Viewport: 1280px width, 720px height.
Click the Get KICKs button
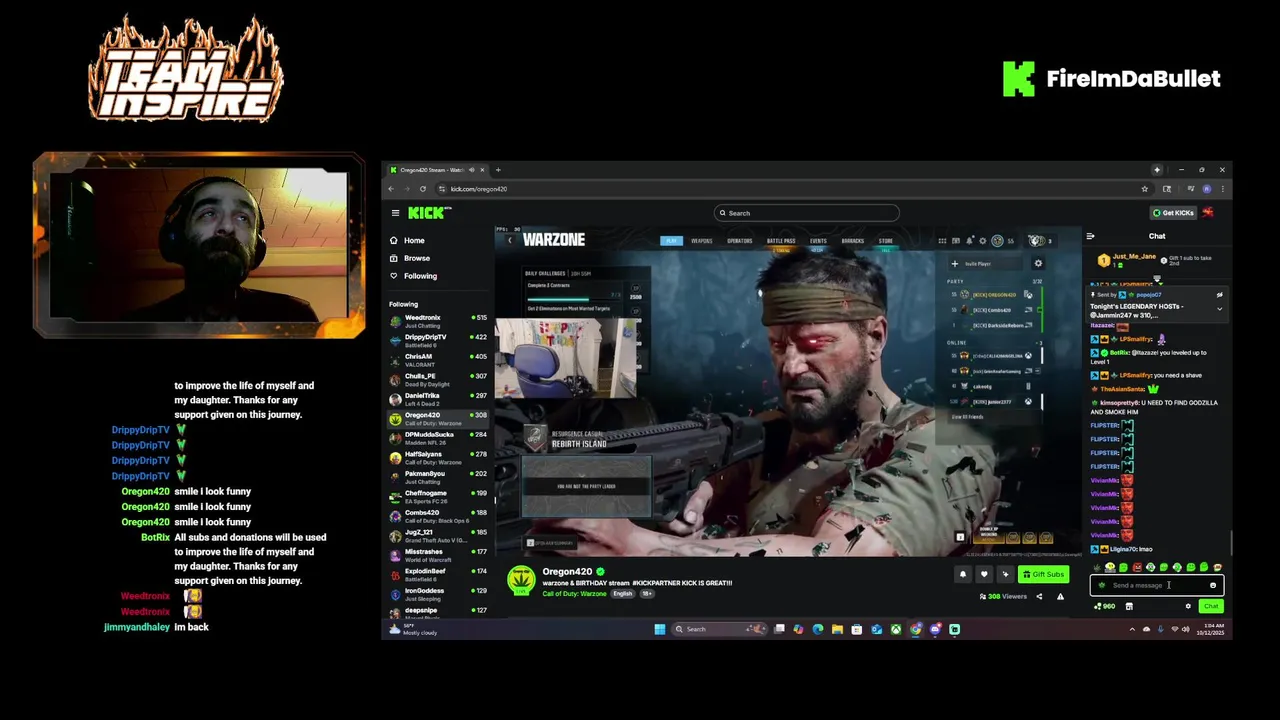[1173, 213]
